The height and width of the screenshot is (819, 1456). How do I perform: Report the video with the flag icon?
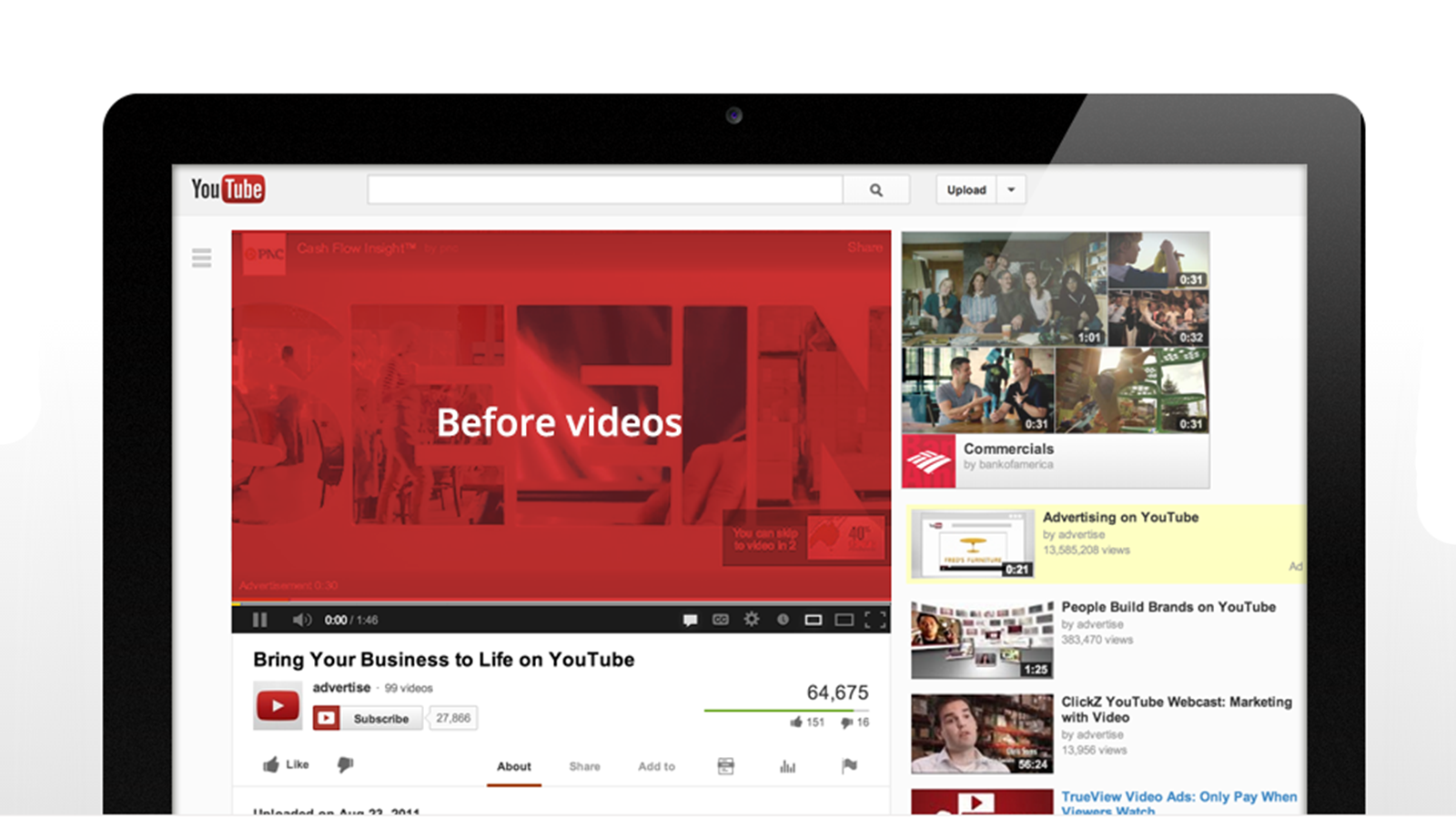(x=849, y=766)
